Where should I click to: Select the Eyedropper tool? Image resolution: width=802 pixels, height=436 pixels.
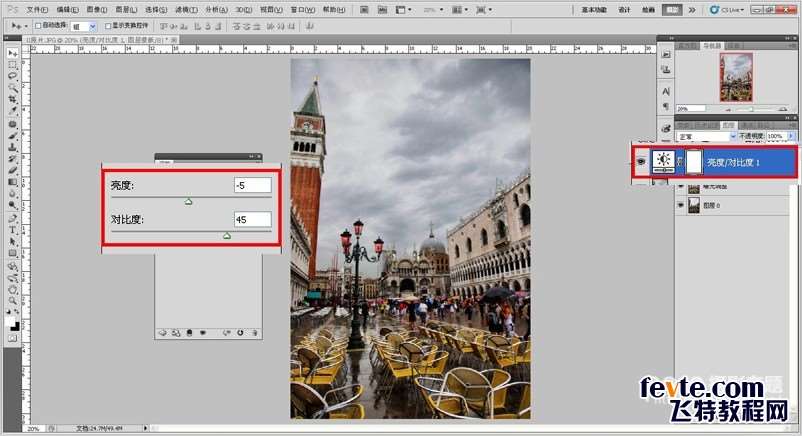(x=12, y=110)
